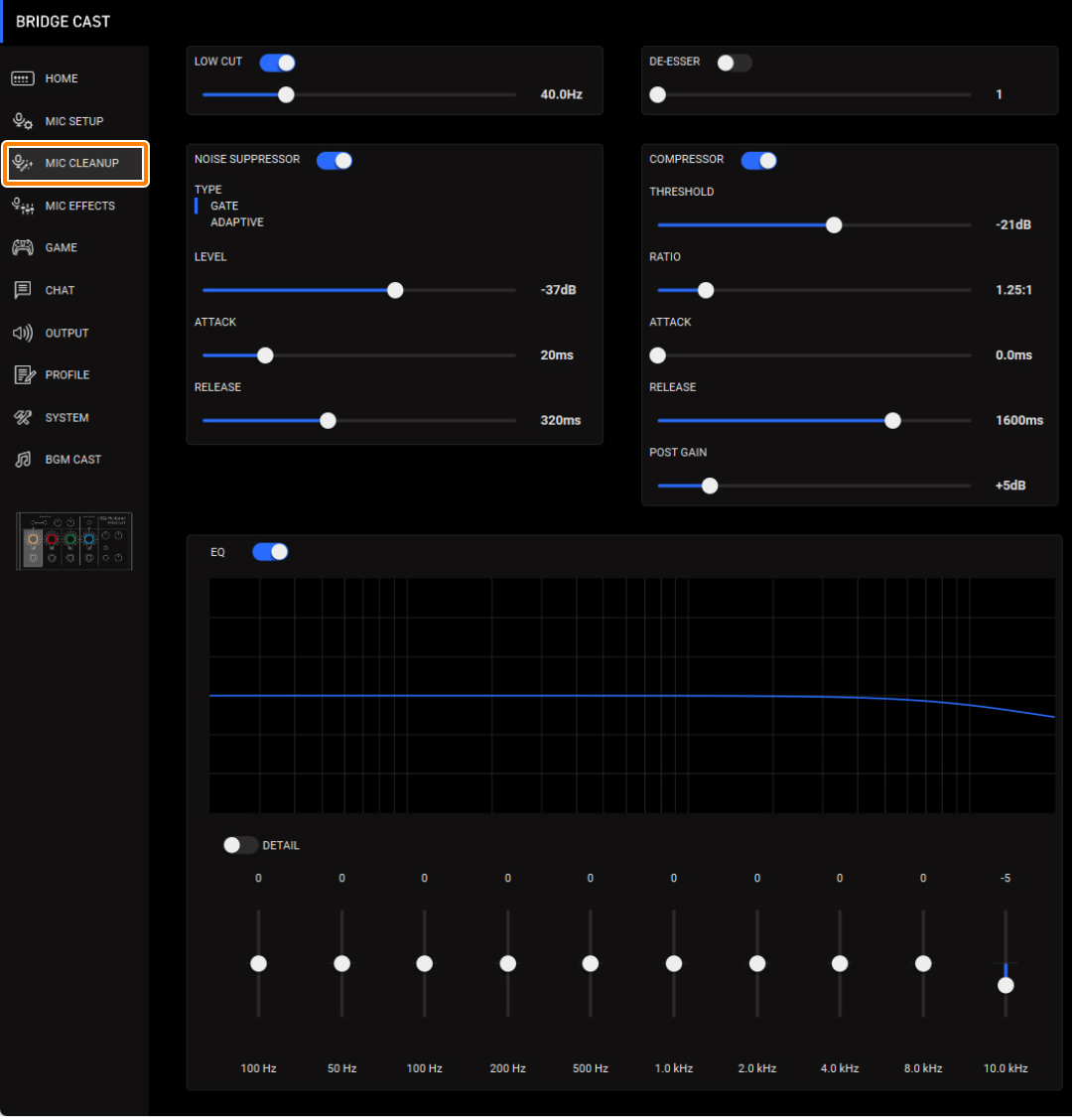
Task: Go to the MIC SETUP page label
Action: point(74,121)
